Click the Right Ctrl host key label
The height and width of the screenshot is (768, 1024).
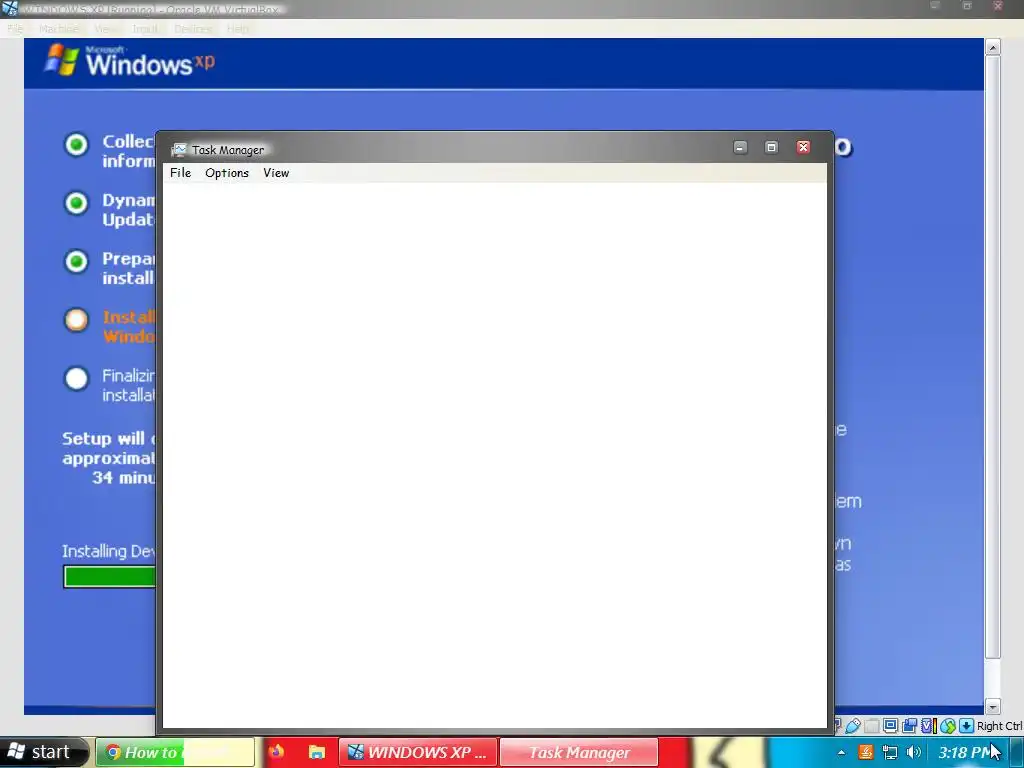[x=999, y=726]
